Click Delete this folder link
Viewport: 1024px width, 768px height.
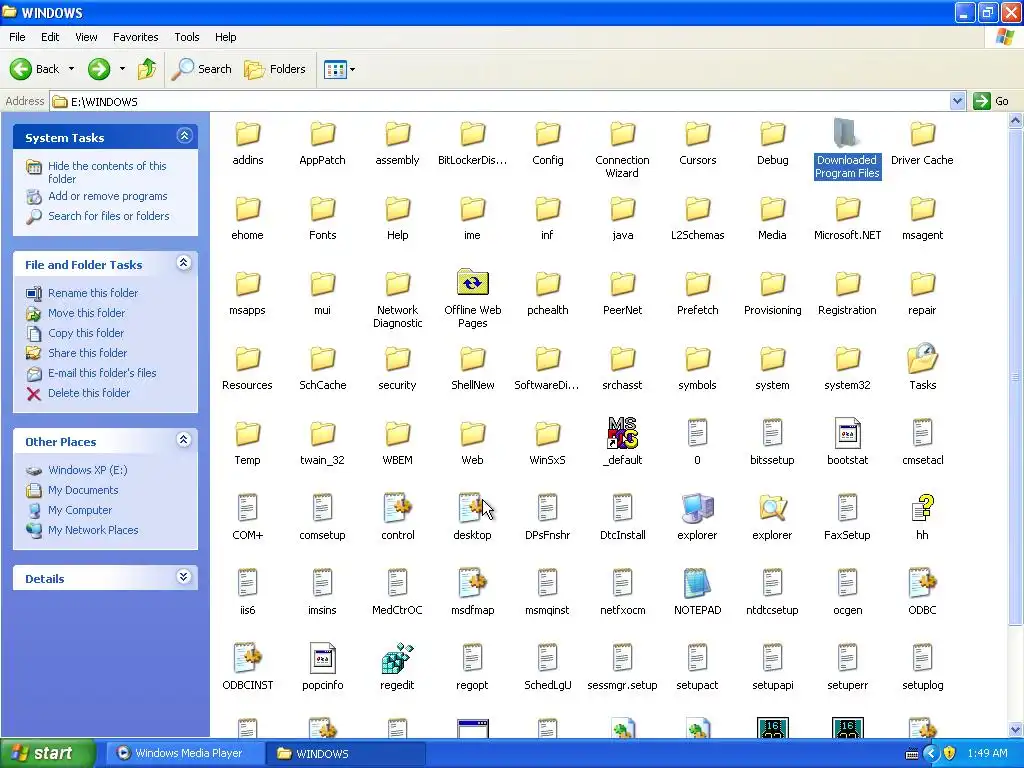click(x=89, y=393)
